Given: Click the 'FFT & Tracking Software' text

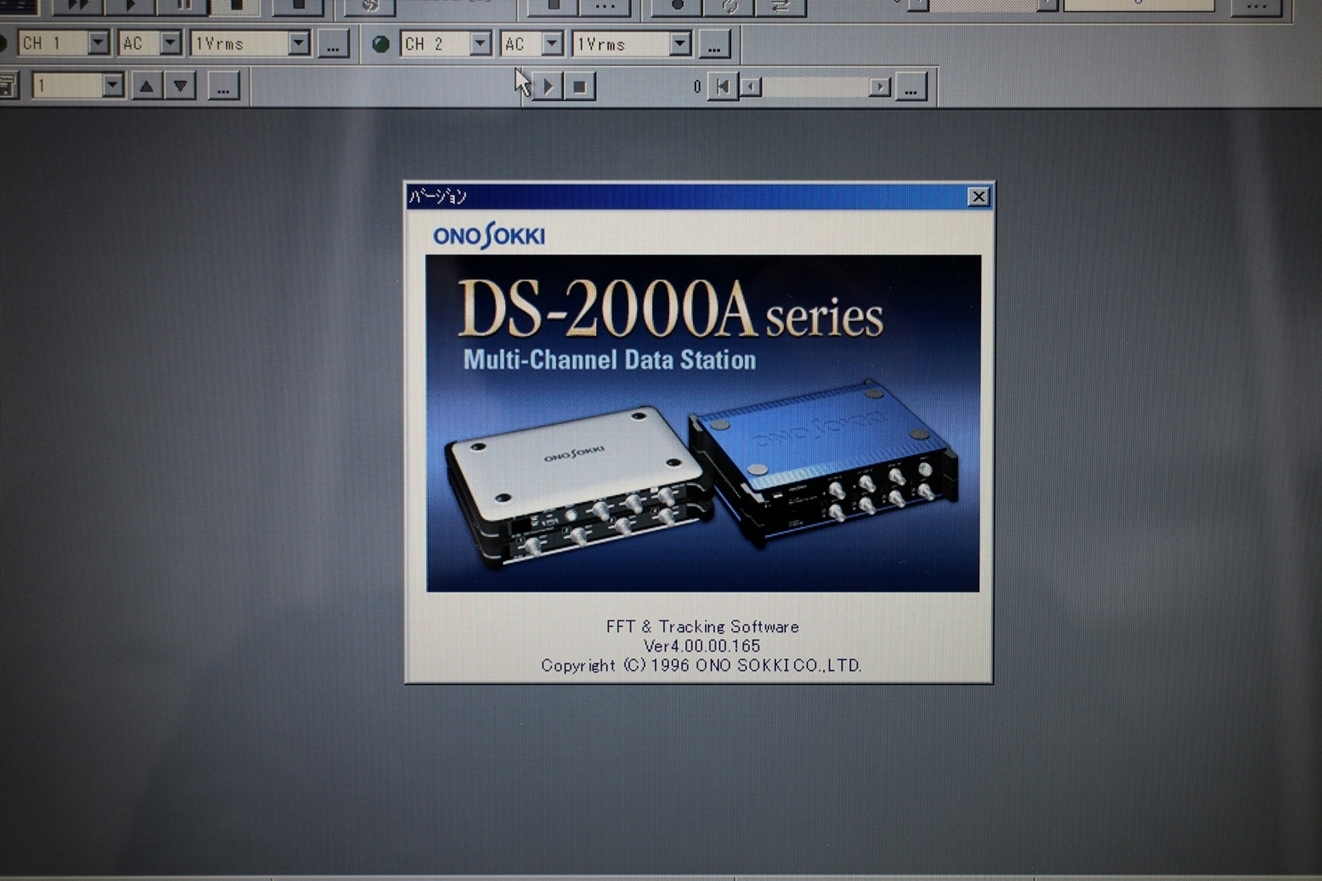Looking at the screenshot, I should pyautogui.click(x=702, y=627).
